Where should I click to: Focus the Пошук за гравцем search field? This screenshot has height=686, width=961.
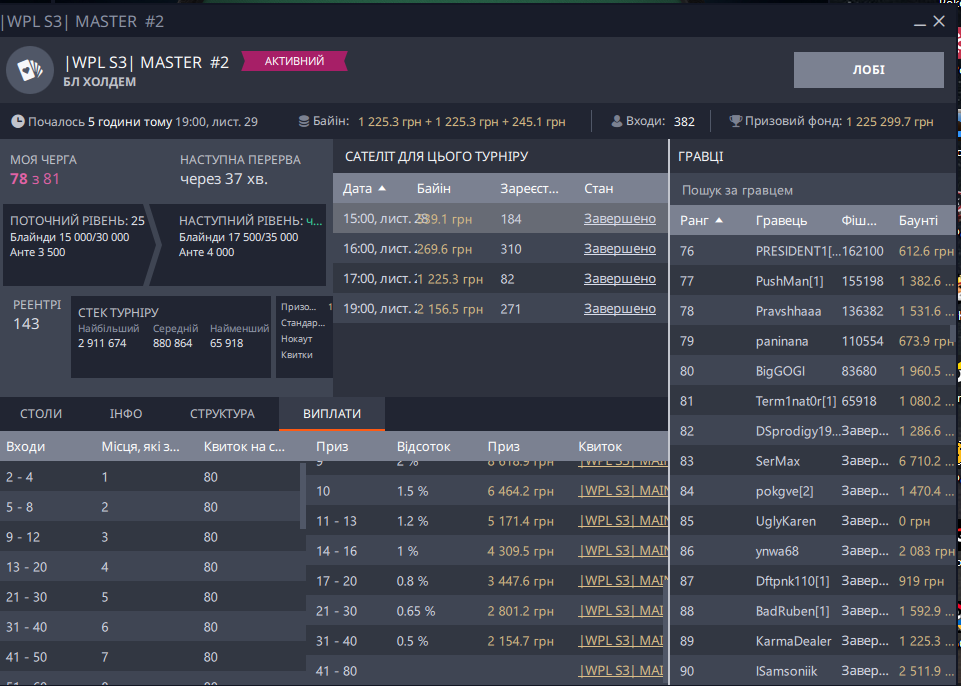coord(810,190)
